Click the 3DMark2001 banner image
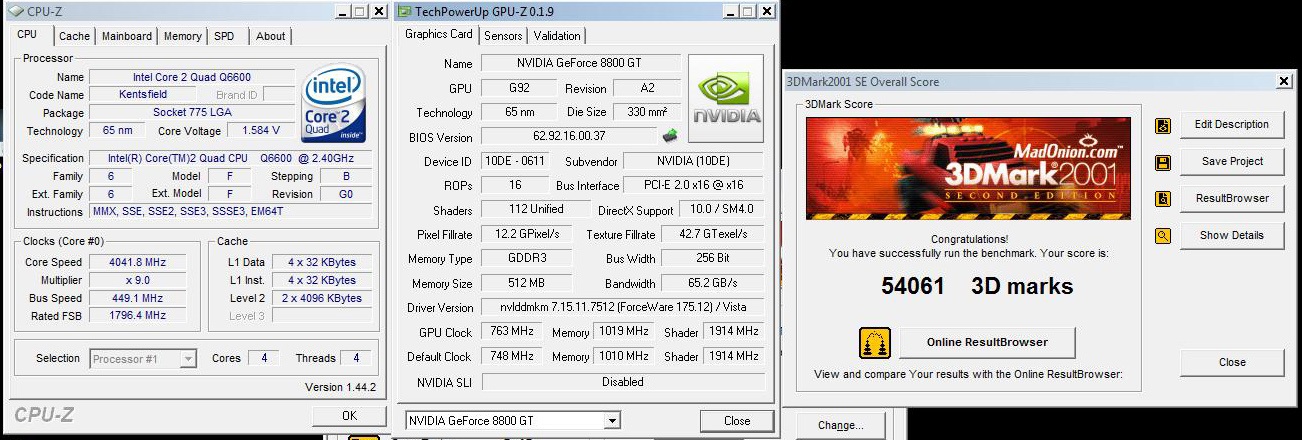1302x440 pixels. pos(968,169)
